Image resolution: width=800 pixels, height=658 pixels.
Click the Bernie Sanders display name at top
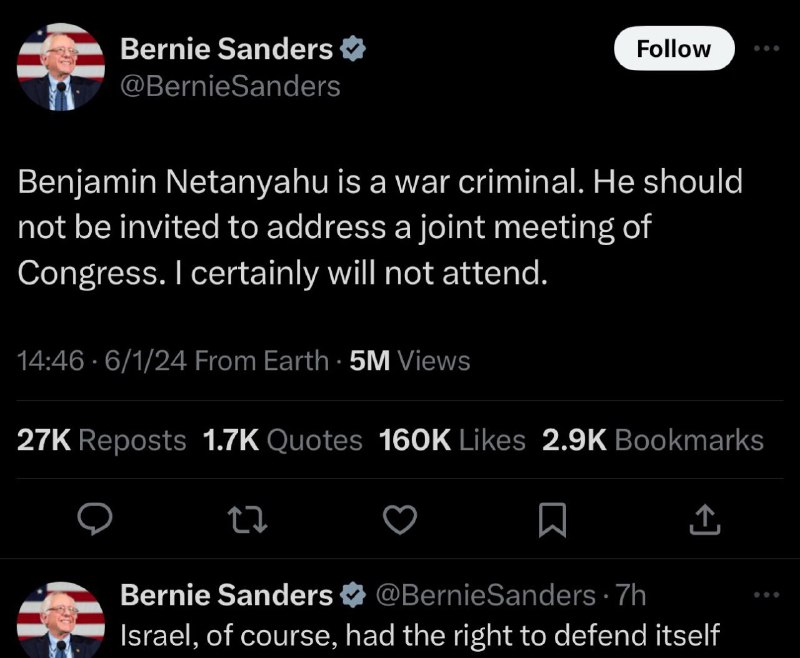pyautogui.click(x=226, y=48)
